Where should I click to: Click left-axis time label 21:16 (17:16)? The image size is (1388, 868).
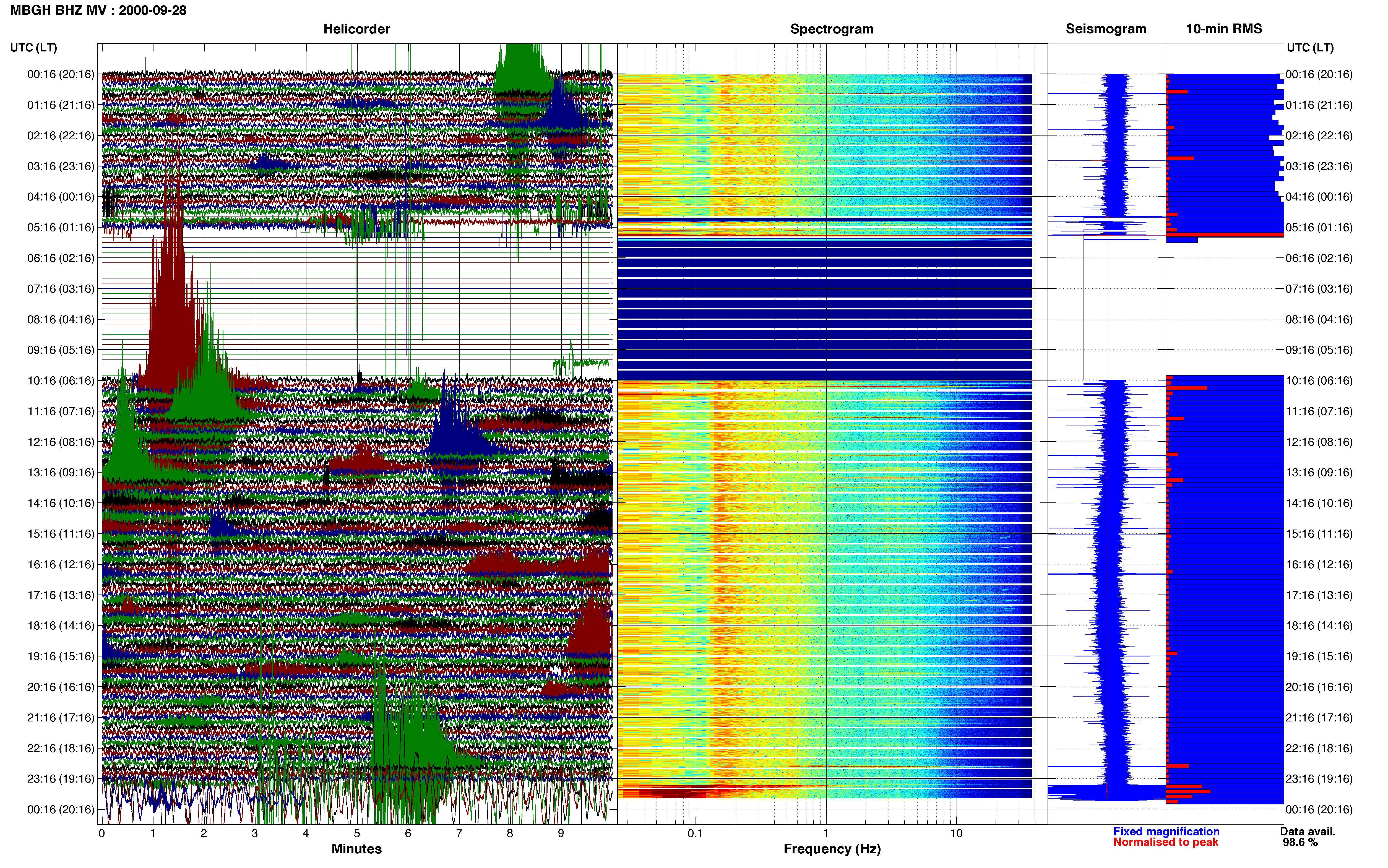[61, 718]
